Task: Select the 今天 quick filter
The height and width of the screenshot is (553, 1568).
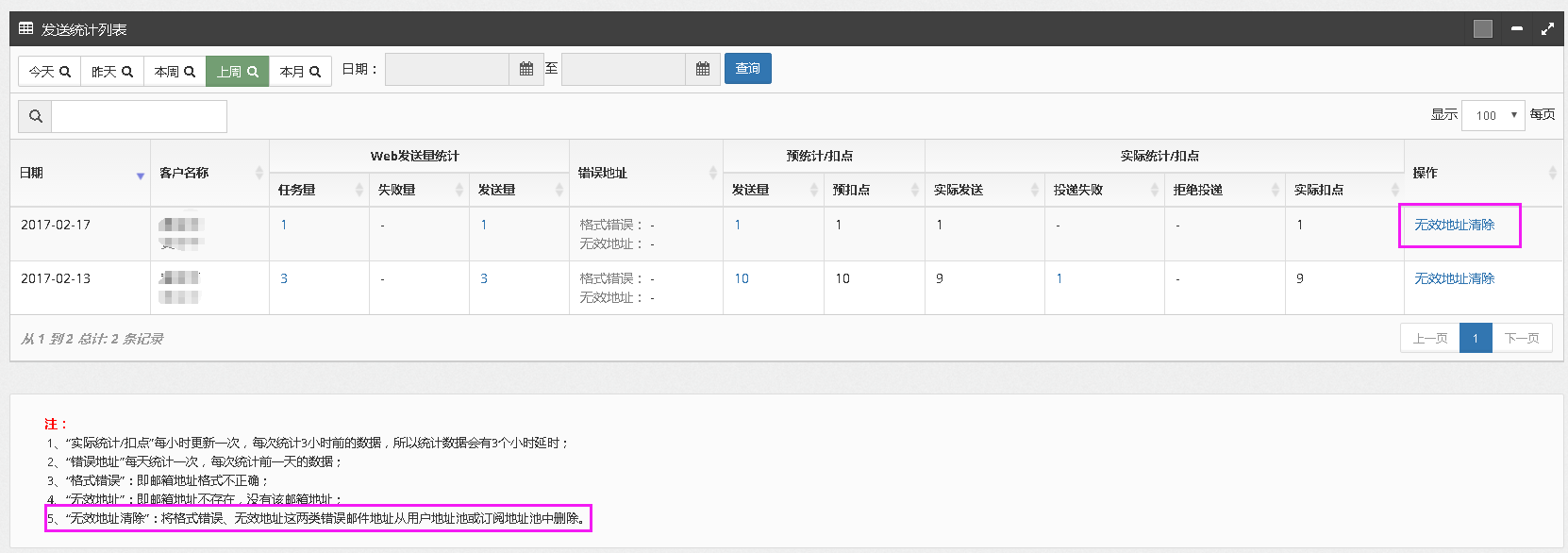Action: [50, 72]
